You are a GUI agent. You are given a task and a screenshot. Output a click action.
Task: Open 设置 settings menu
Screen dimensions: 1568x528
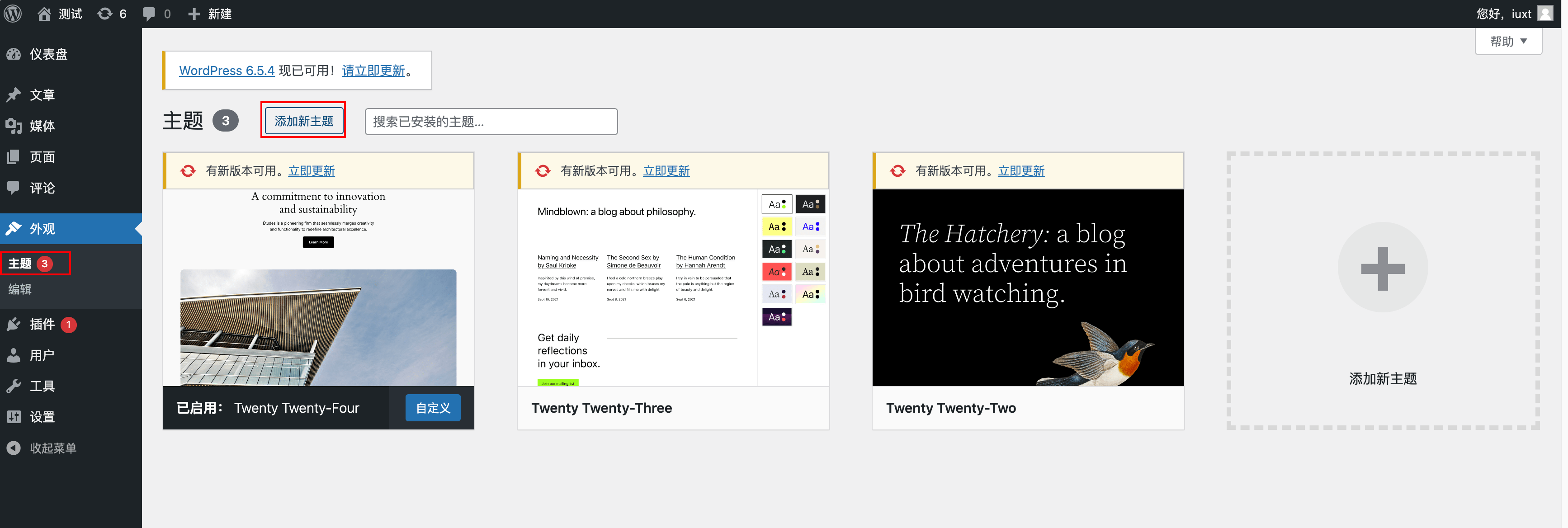71,417
